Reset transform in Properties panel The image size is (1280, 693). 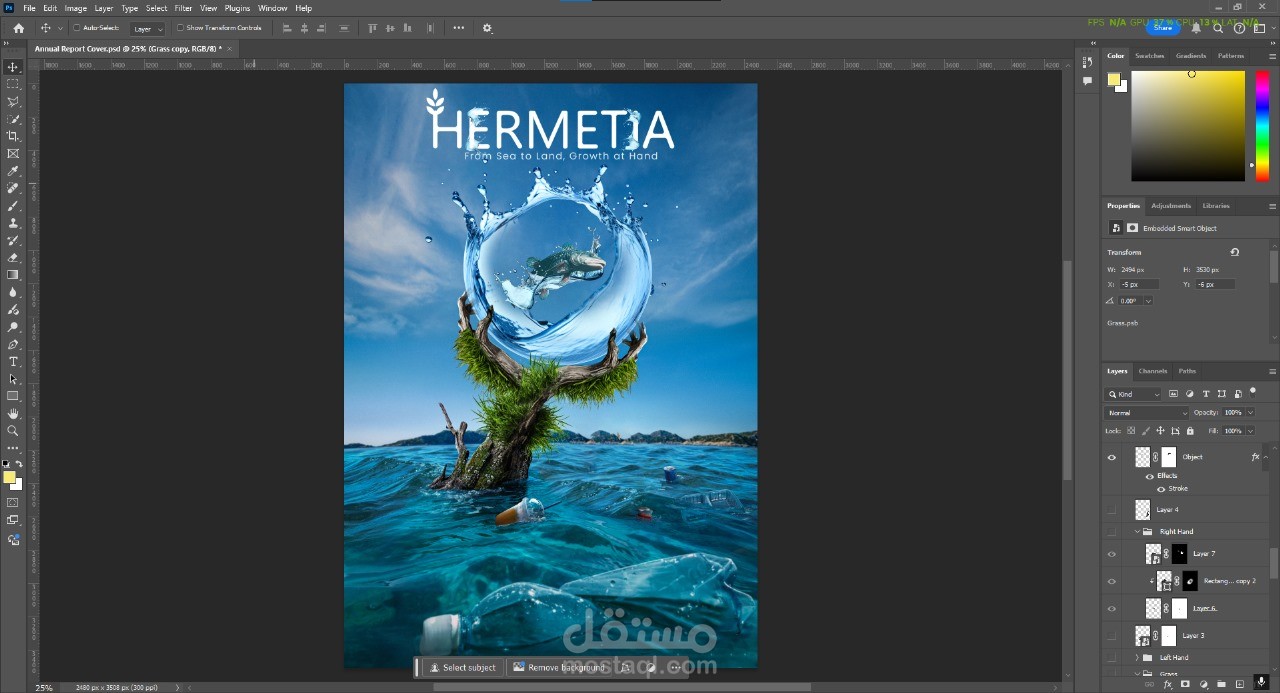pos(1235,252)
